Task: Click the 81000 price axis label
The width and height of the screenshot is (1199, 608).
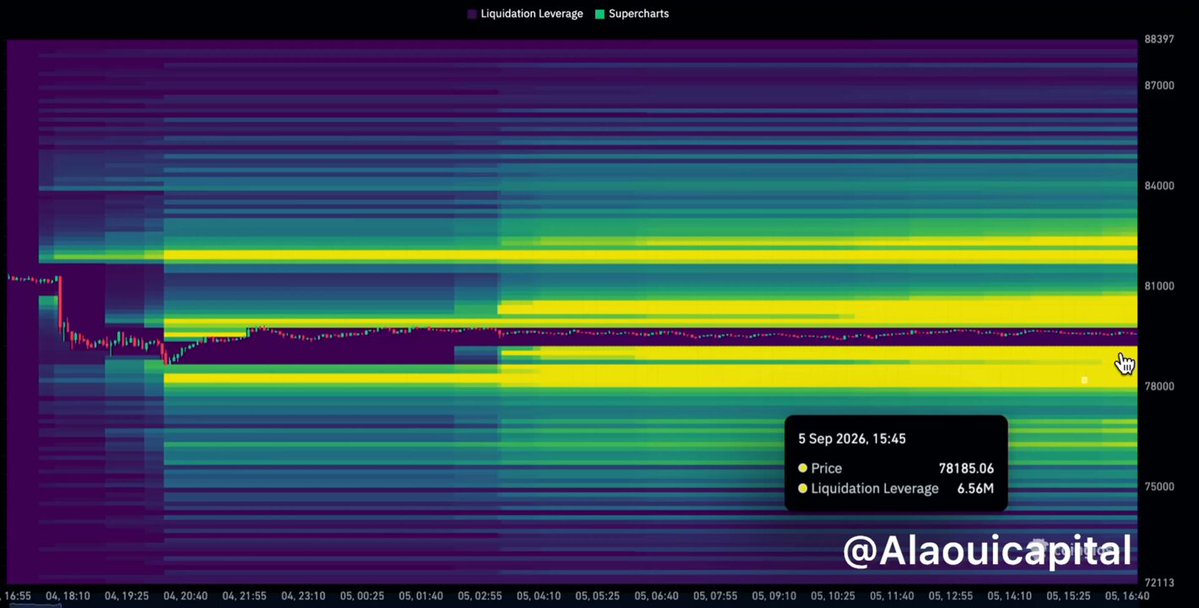Action: pos(1159,286)
